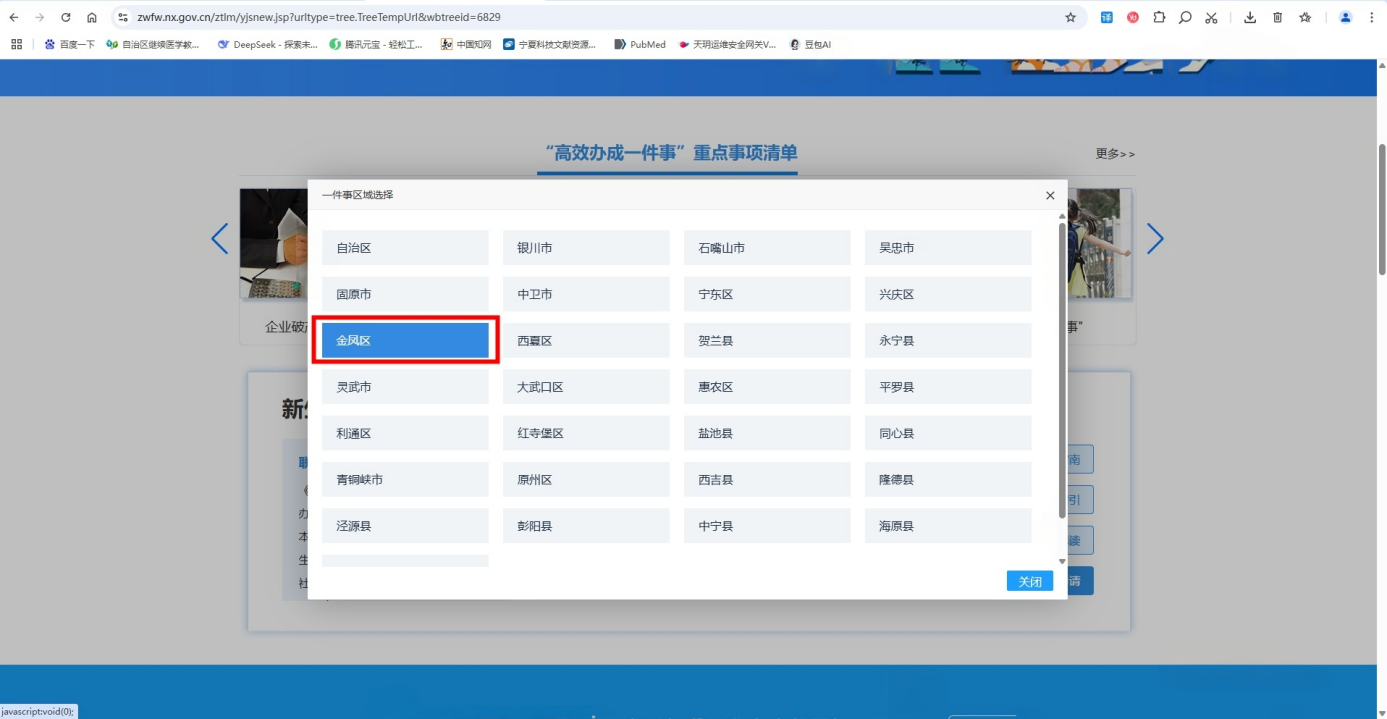Open the 中国知网 bookmark
1387x719 pixels.
(466, 44)
